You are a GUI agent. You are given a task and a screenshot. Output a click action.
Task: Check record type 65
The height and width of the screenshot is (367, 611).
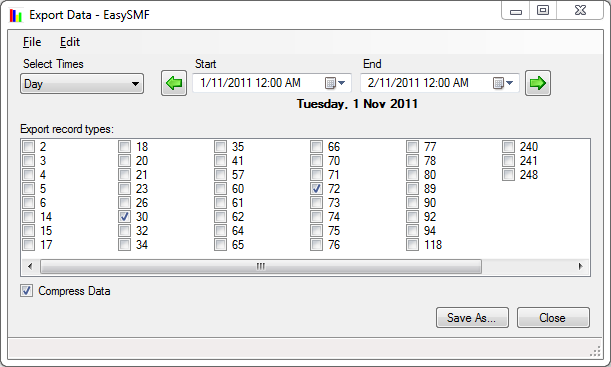pyautogui.click(x=220, y=245)
